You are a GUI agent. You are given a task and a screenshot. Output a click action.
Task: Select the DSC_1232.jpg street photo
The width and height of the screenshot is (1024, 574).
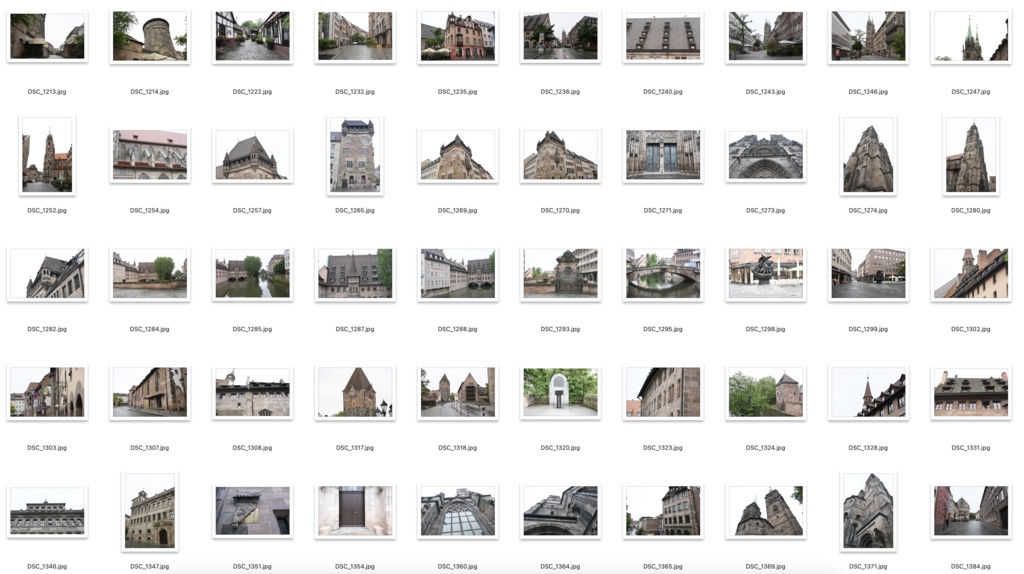(355, 37)
